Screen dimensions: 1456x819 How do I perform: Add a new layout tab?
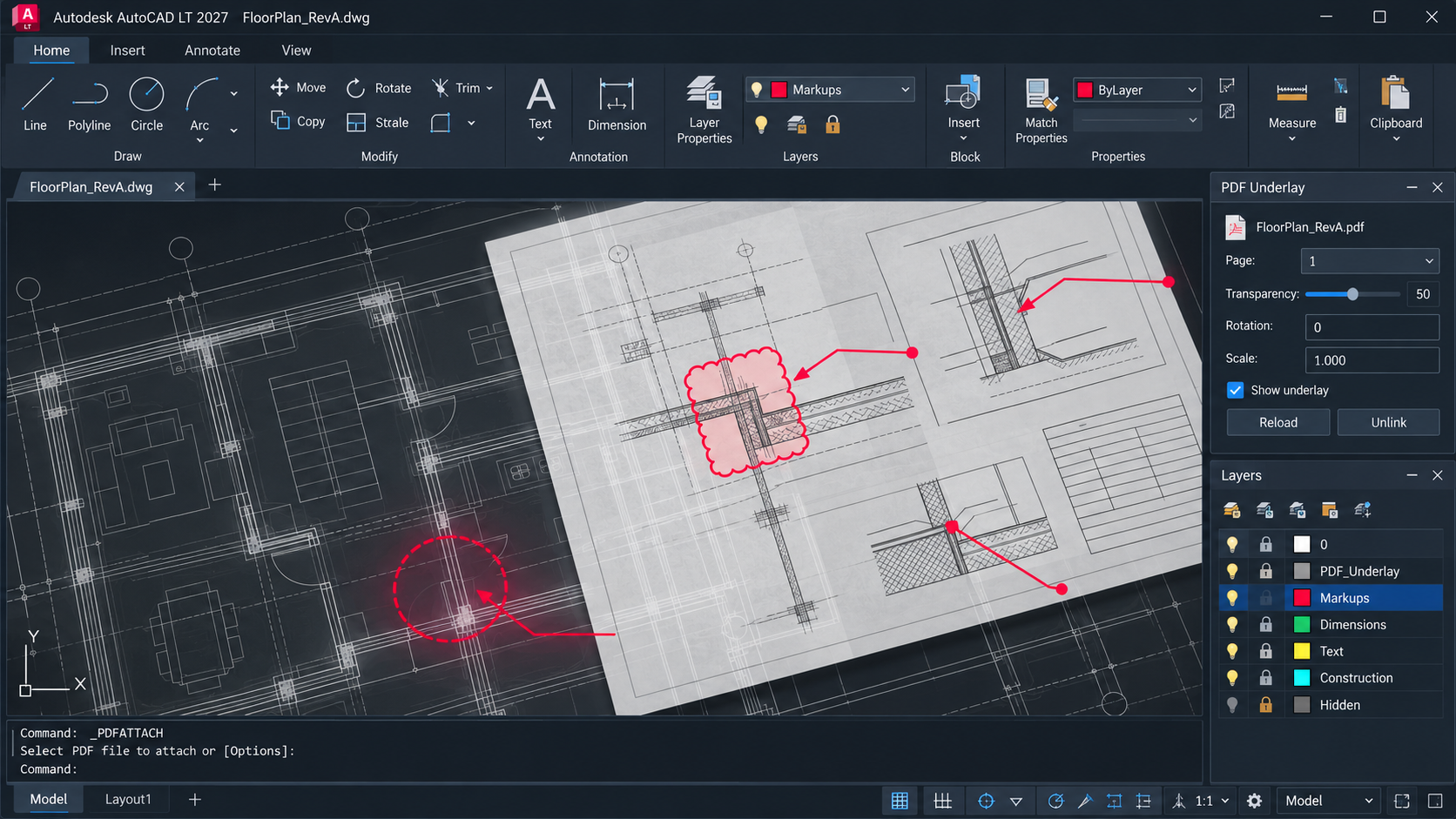[195, 799]
